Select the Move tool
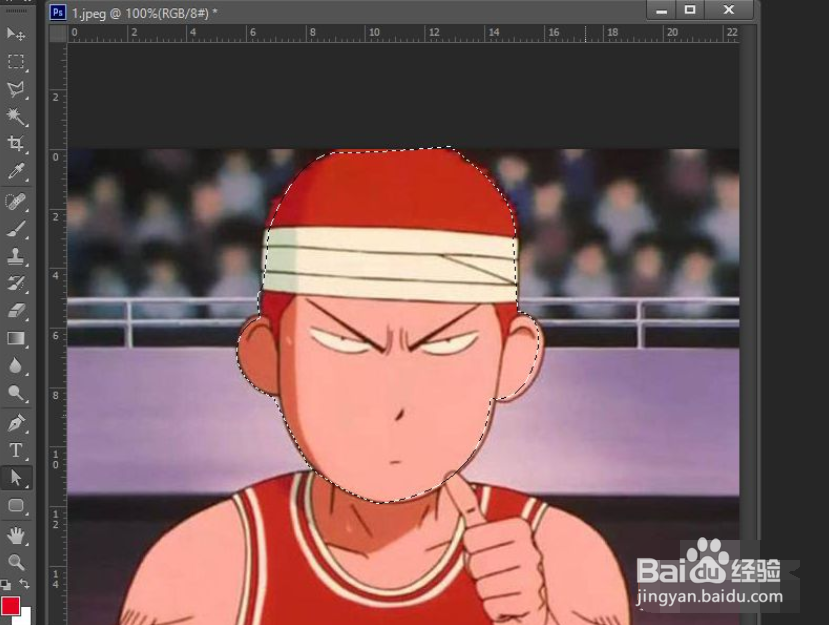 16,34
